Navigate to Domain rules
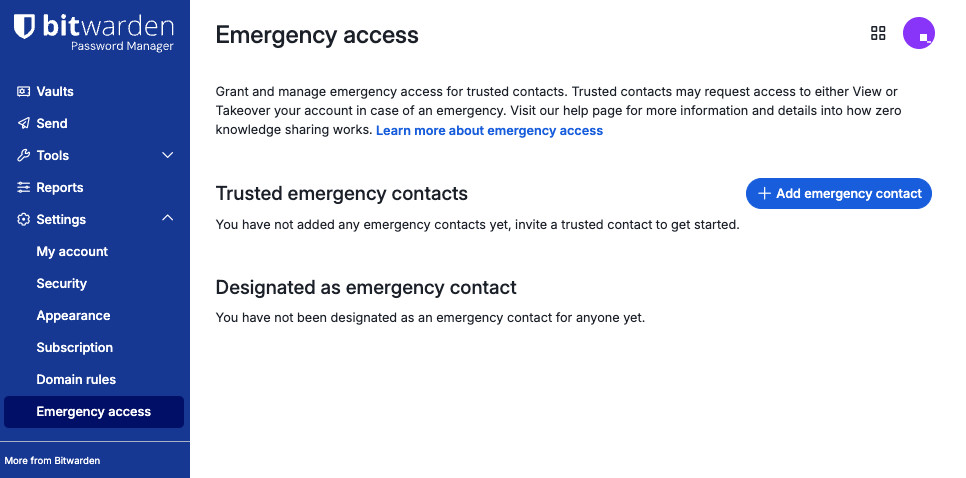The image size is (966, 478). point(76,379)
